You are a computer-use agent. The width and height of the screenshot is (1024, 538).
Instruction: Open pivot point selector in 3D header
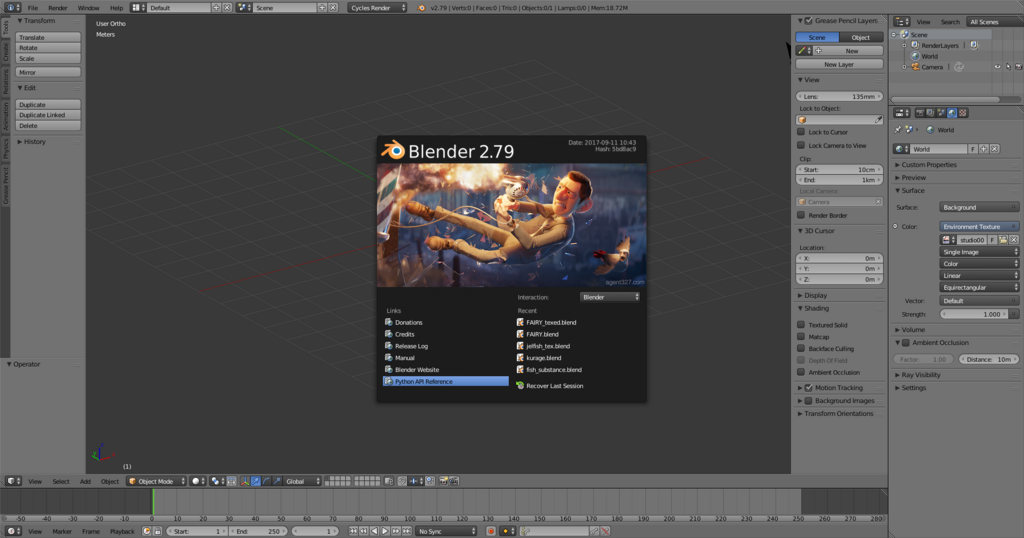[x=217, y=481]
